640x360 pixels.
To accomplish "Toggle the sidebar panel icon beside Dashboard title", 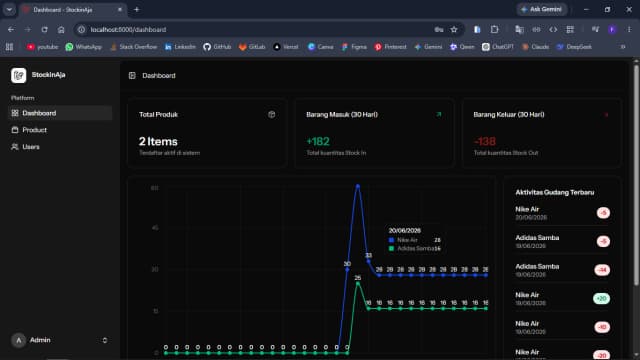I will coord(132,76).
